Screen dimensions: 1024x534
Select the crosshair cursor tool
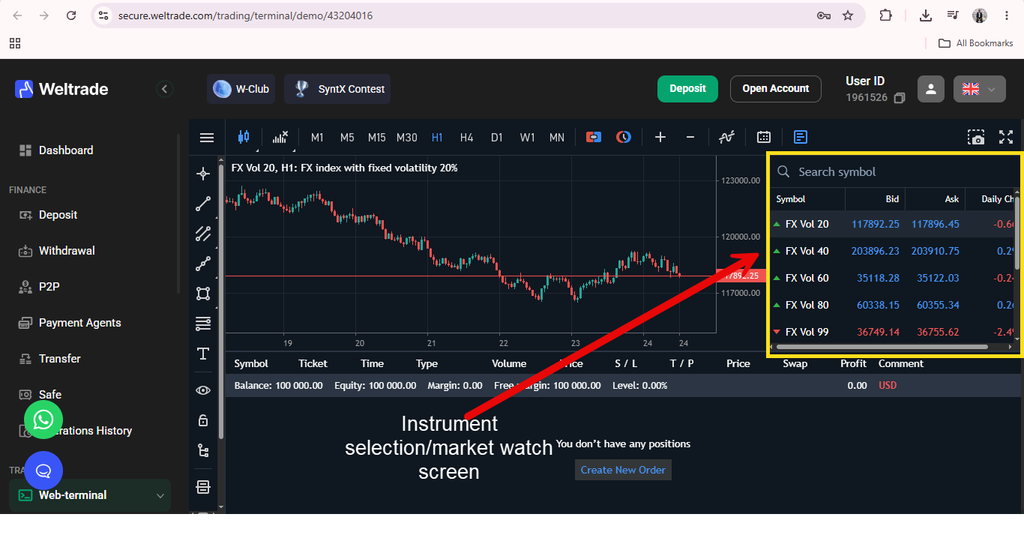click(203, 173)
